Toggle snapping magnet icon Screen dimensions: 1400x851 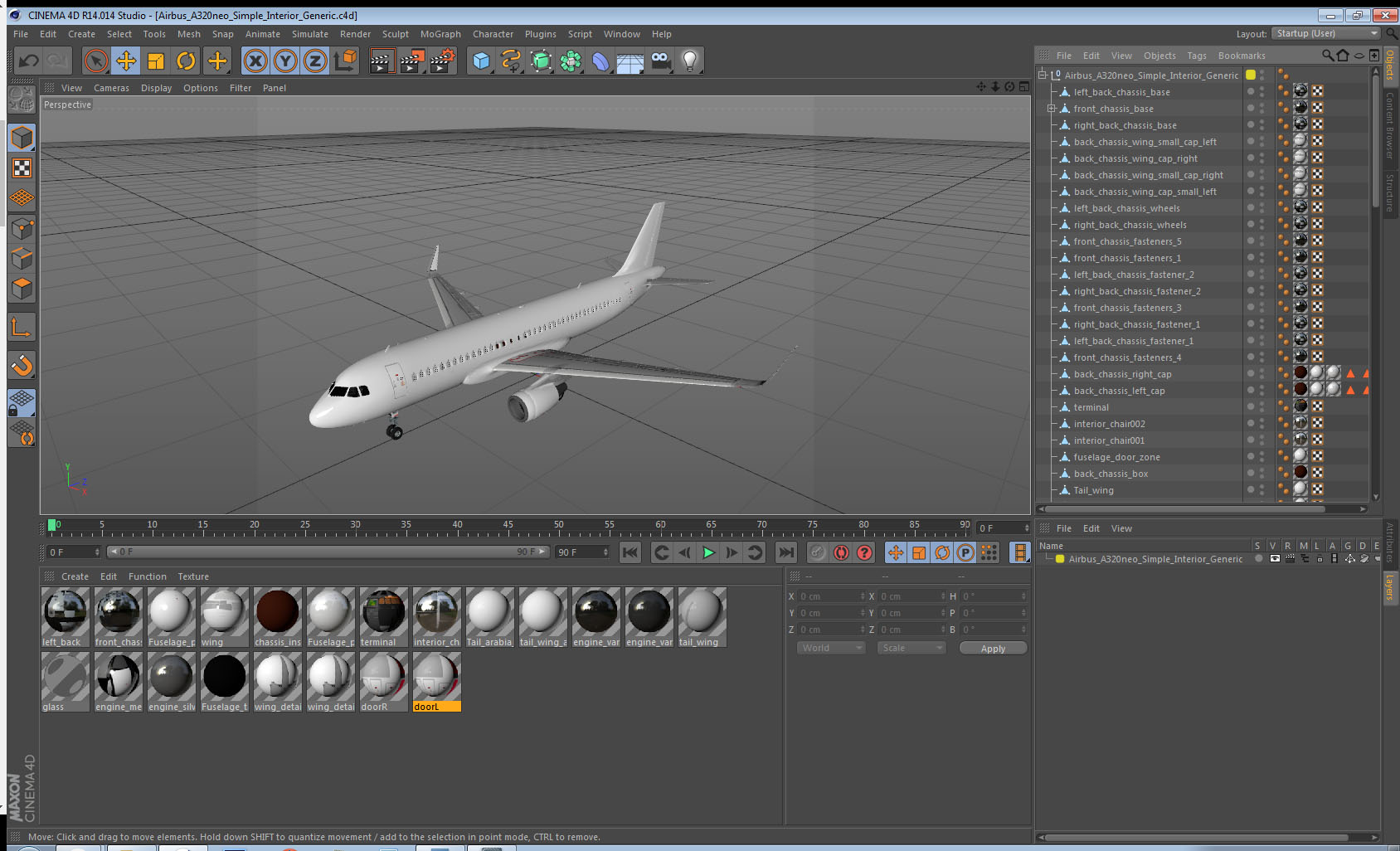coord(22,366)
